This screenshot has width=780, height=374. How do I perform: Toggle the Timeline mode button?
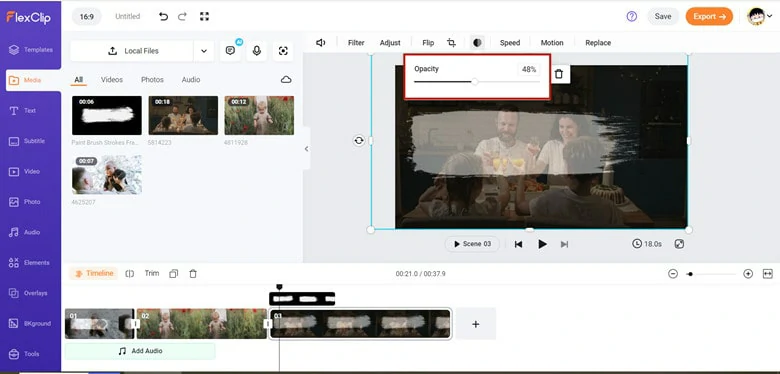tap(94, 274)
